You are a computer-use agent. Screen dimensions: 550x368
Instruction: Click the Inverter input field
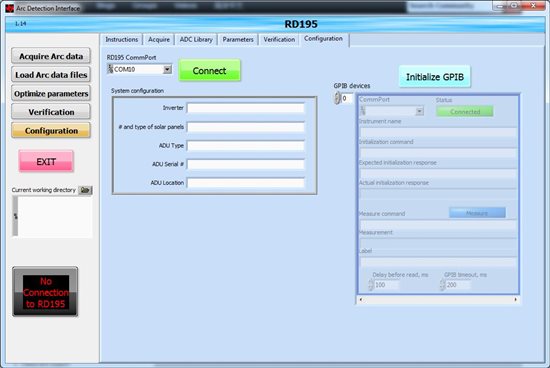[x=246, y=108]
